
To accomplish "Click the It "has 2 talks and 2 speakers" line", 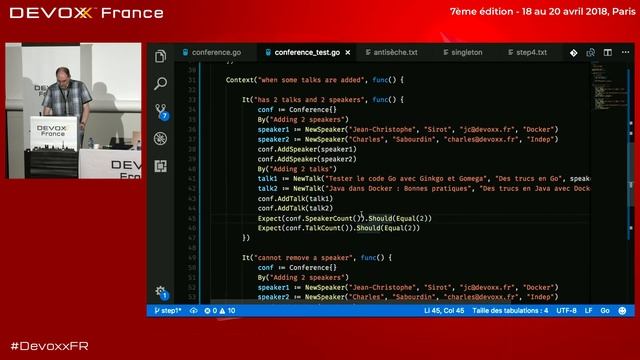I will tap(322, 100).
